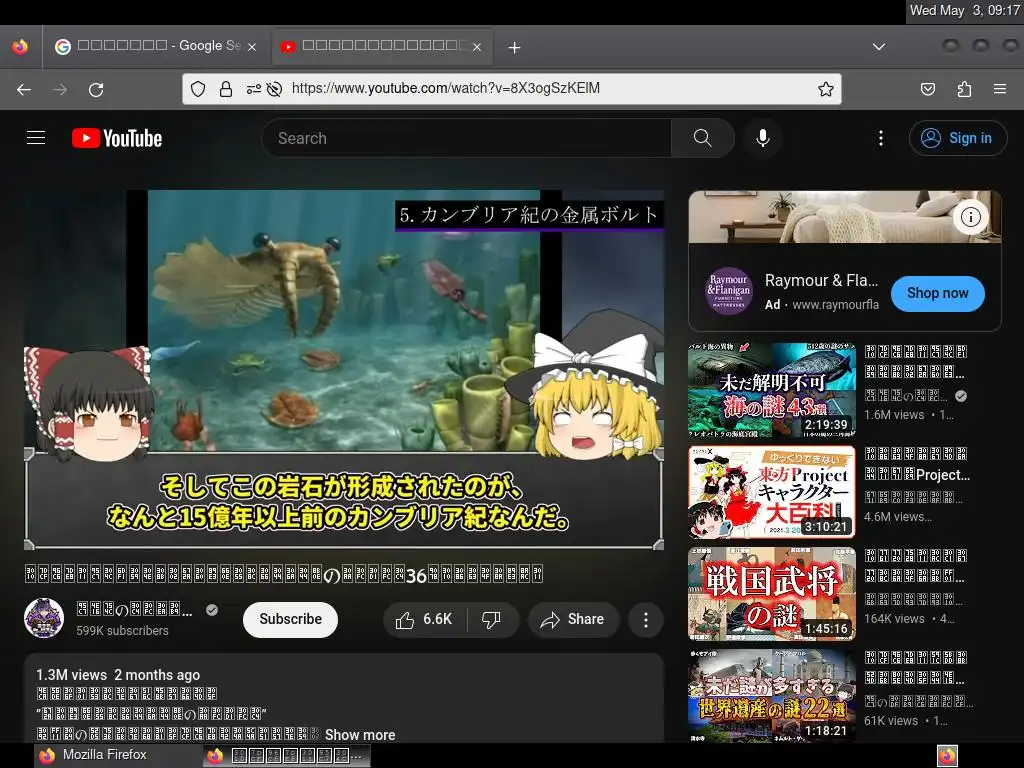Open the clock showing Wed May 3
The image size is (1024, 768).
[965, 10]
